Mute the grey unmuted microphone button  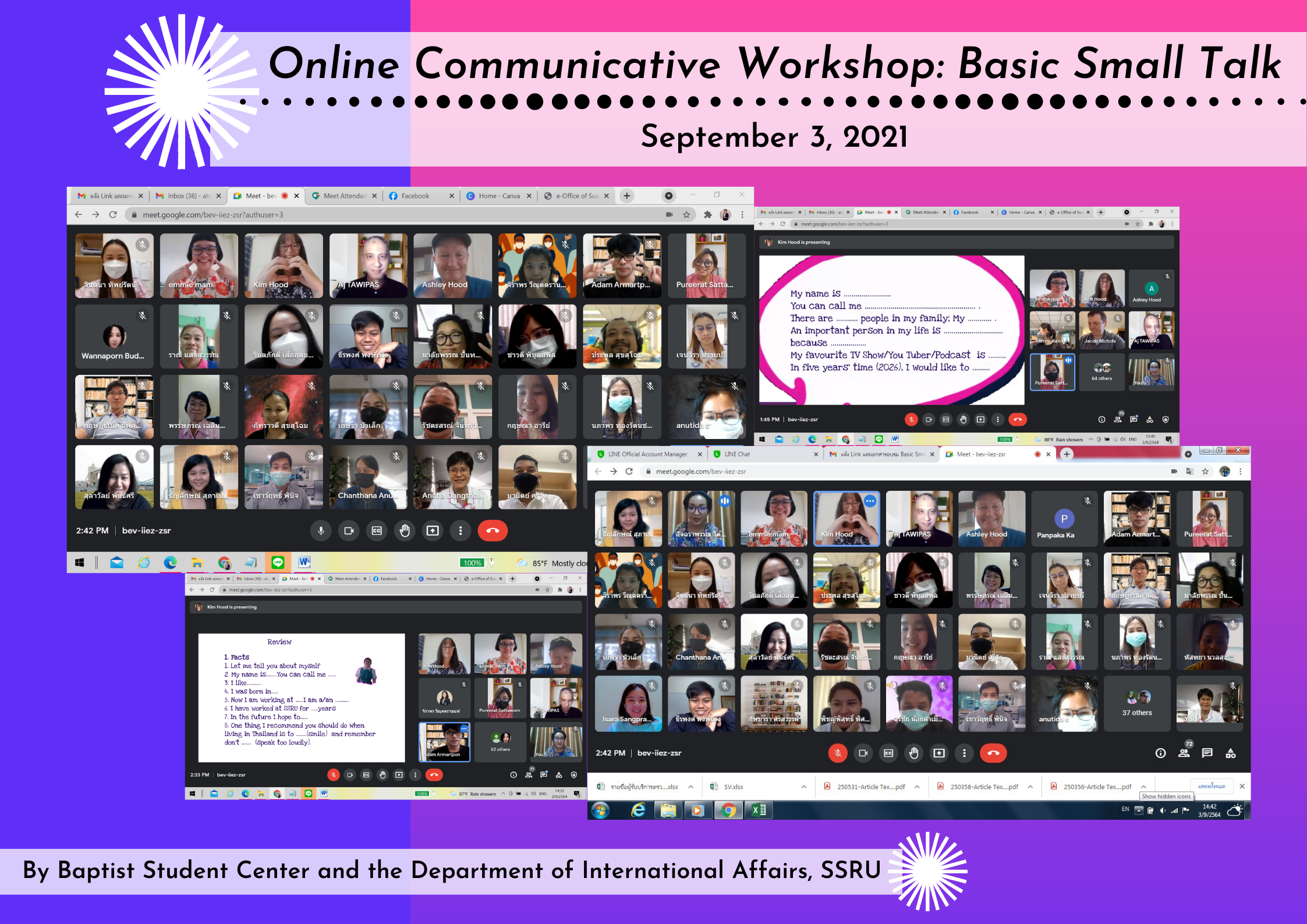click(321, 530)
